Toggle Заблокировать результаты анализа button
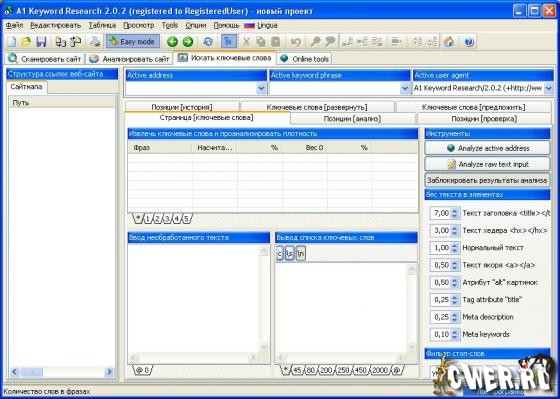The height and width of the screenshot is (399, 560). click(487, 180)
